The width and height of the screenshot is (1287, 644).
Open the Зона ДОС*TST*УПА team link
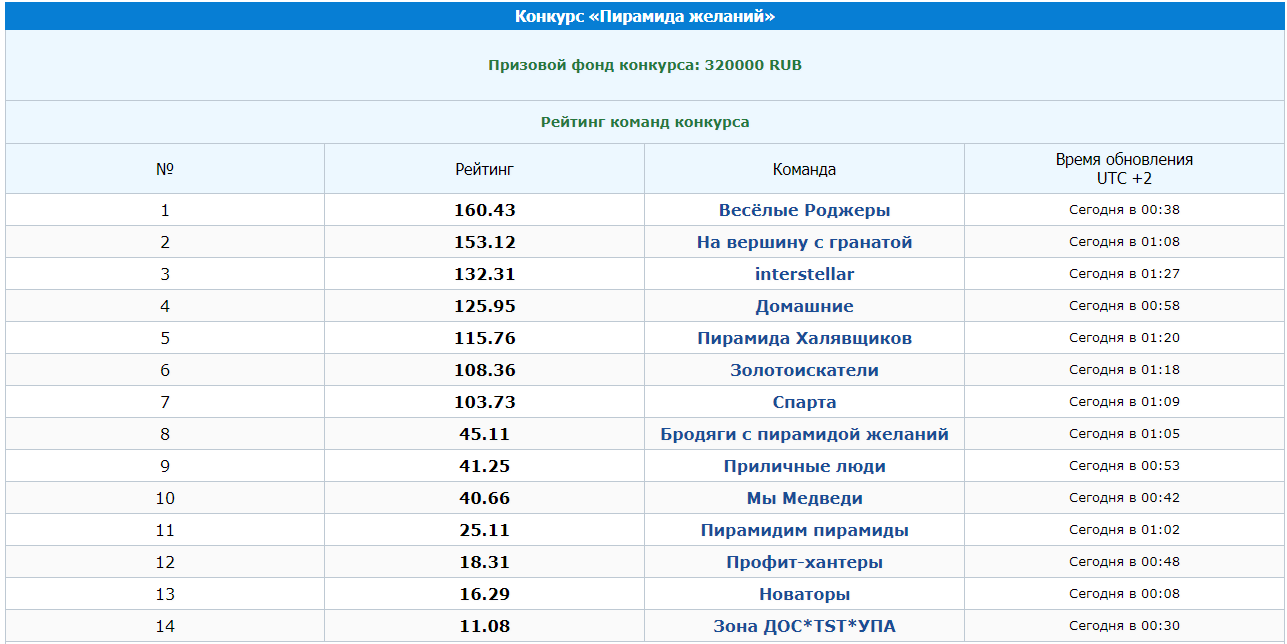click(x=804, y=626)
